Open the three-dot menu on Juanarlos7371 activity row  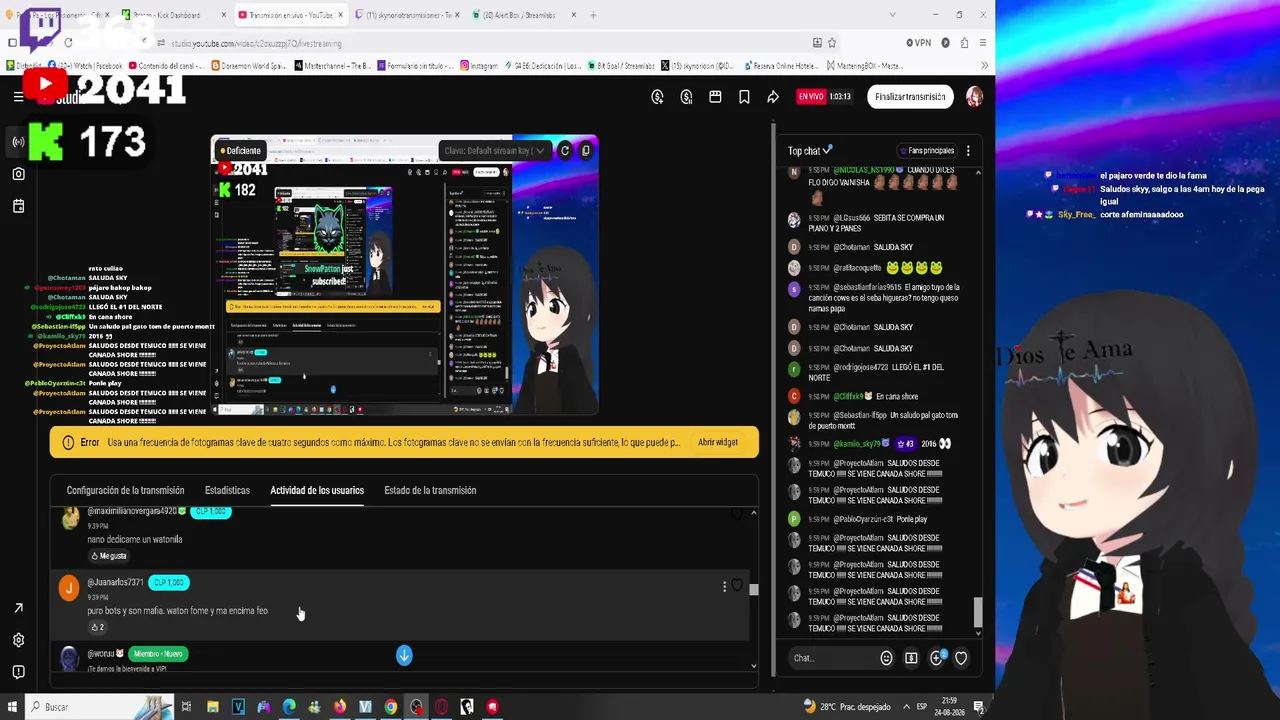[x=724, y=586]
